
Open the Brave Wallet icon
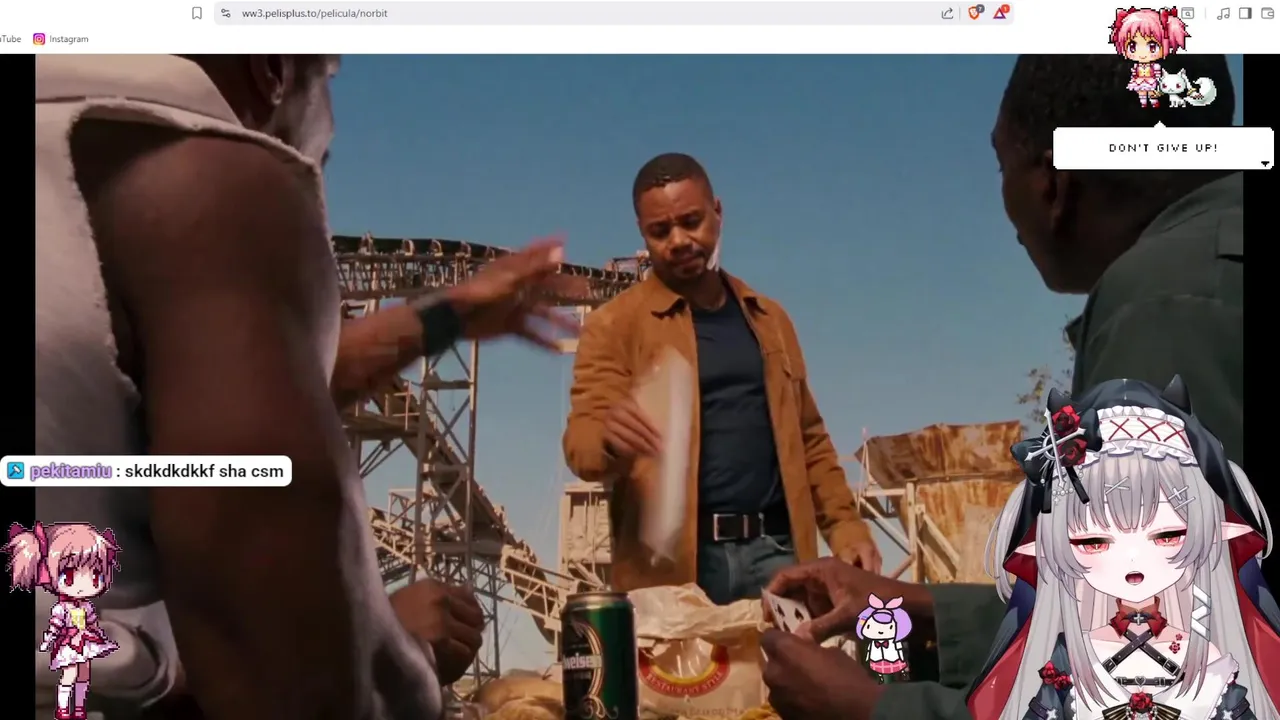pos(1267,13)
